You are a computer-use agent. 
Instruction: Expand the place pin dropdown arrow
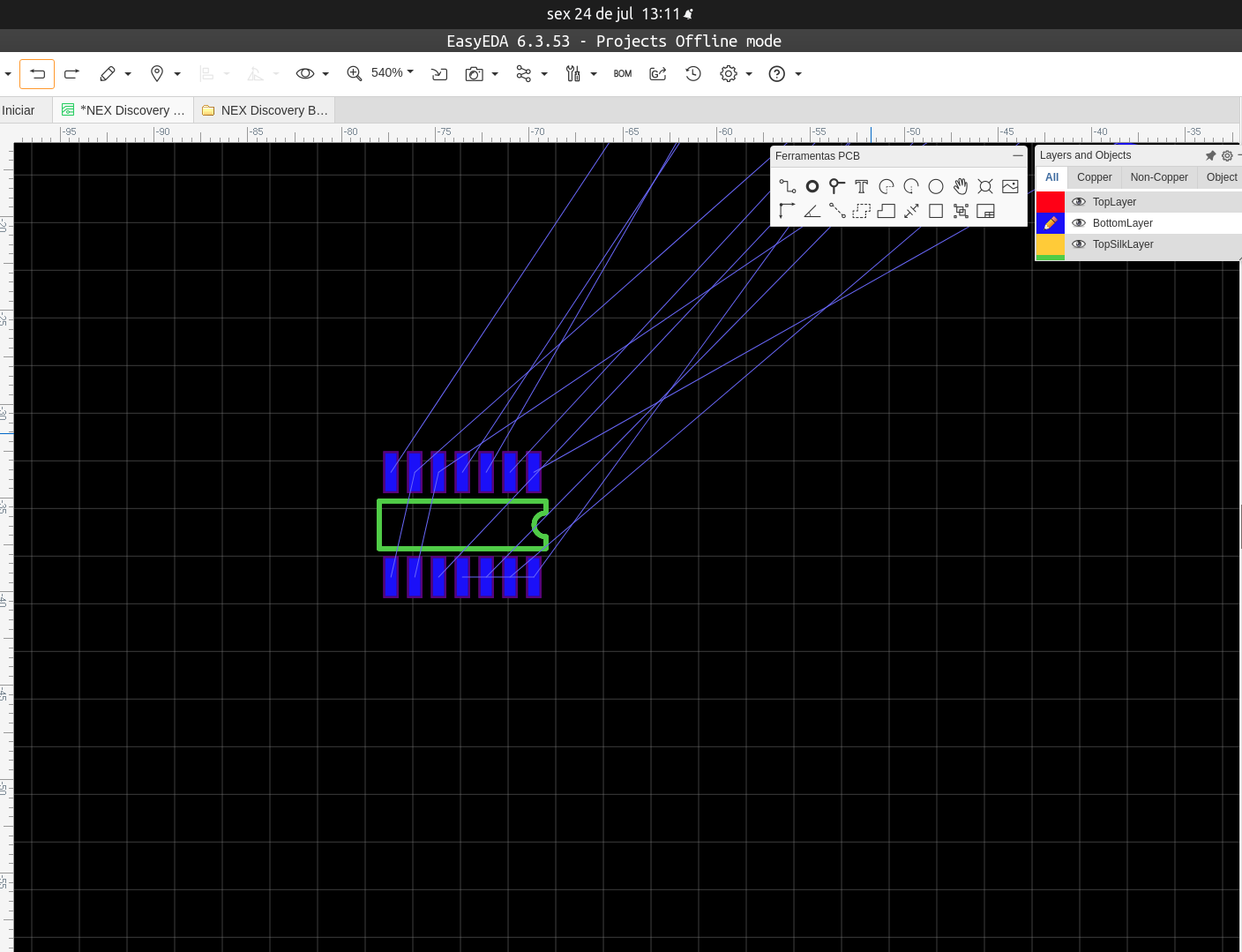(177, 74)
